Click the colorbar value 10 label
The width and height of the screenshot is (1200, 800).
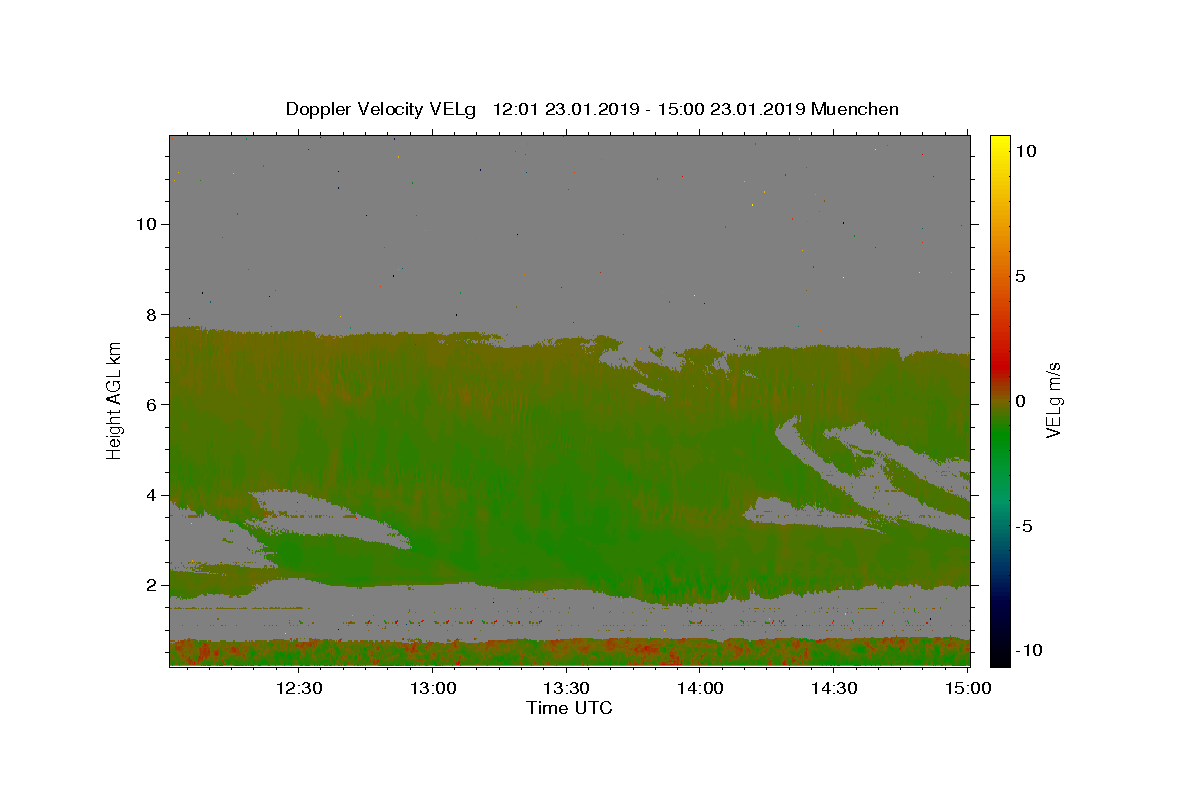tap(1026, 150)
